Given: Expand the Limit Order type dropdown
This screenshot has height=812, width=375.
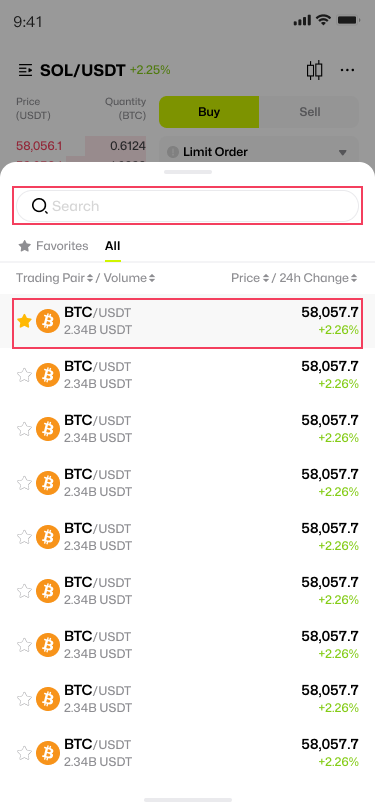Looking at the screenshot, I should [342, 152].
